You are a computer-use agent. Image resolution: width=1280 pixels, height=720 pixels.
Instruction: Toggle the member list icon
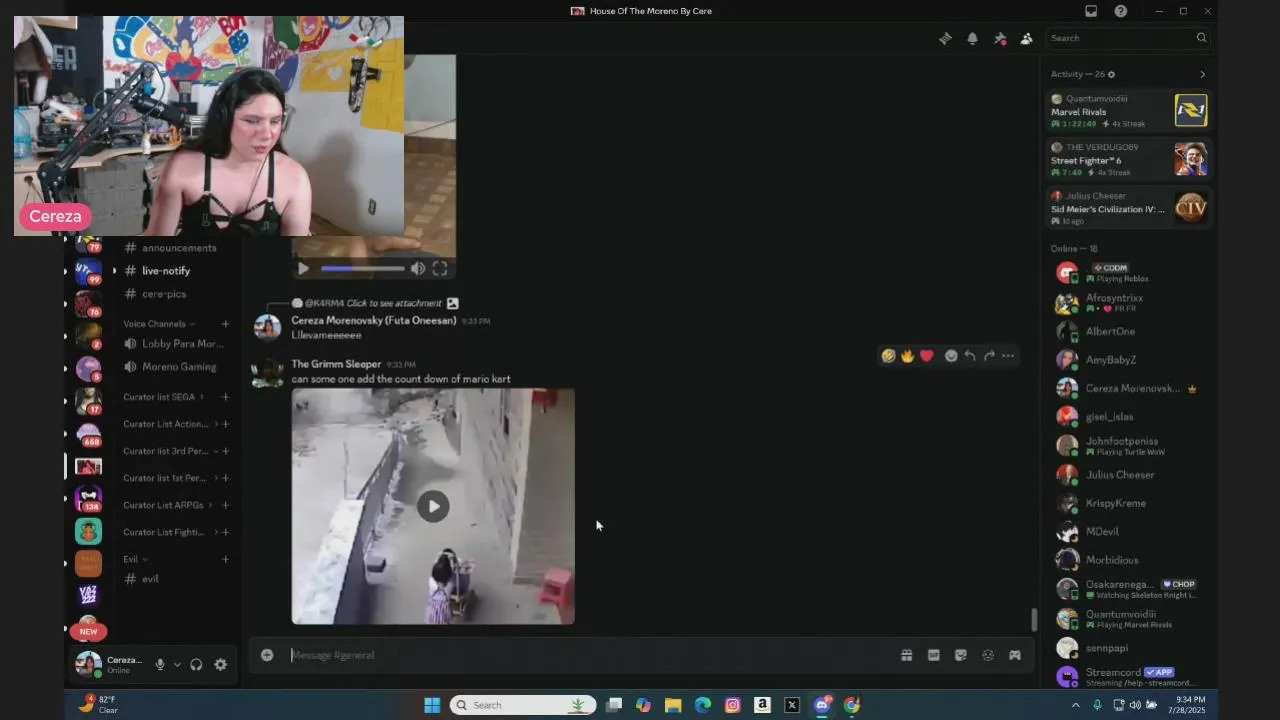tap(1026, 38)
